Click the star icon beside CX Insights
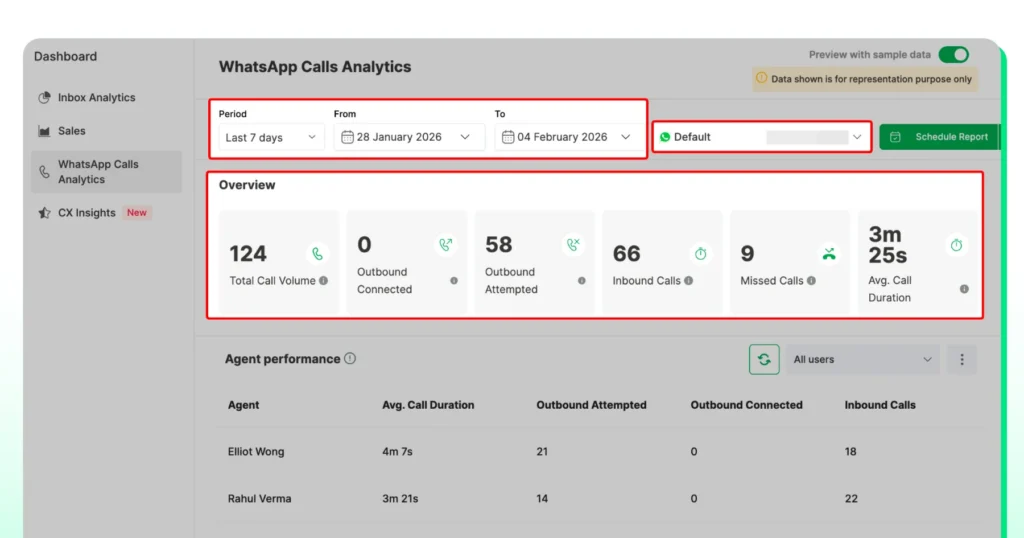The image size is (1024, 538). (44, 213)
